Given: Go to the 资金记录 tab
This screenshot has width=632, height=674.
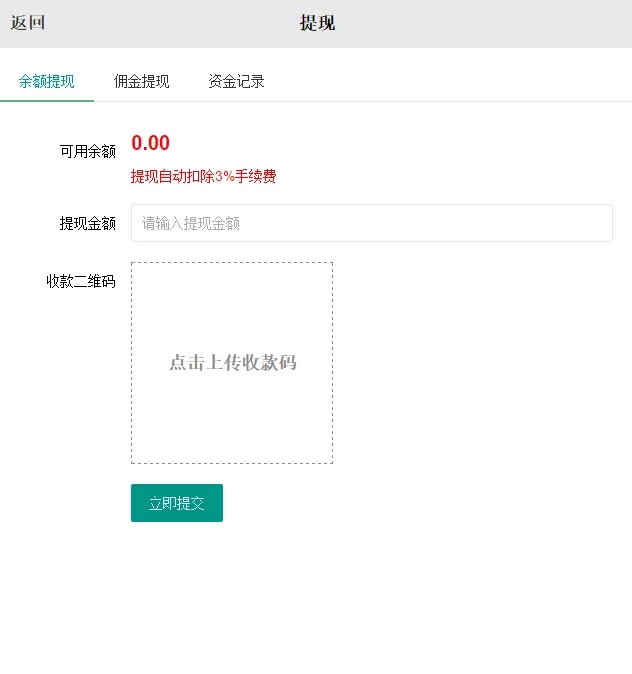Looking at the screenshot, I should point(236,82).
